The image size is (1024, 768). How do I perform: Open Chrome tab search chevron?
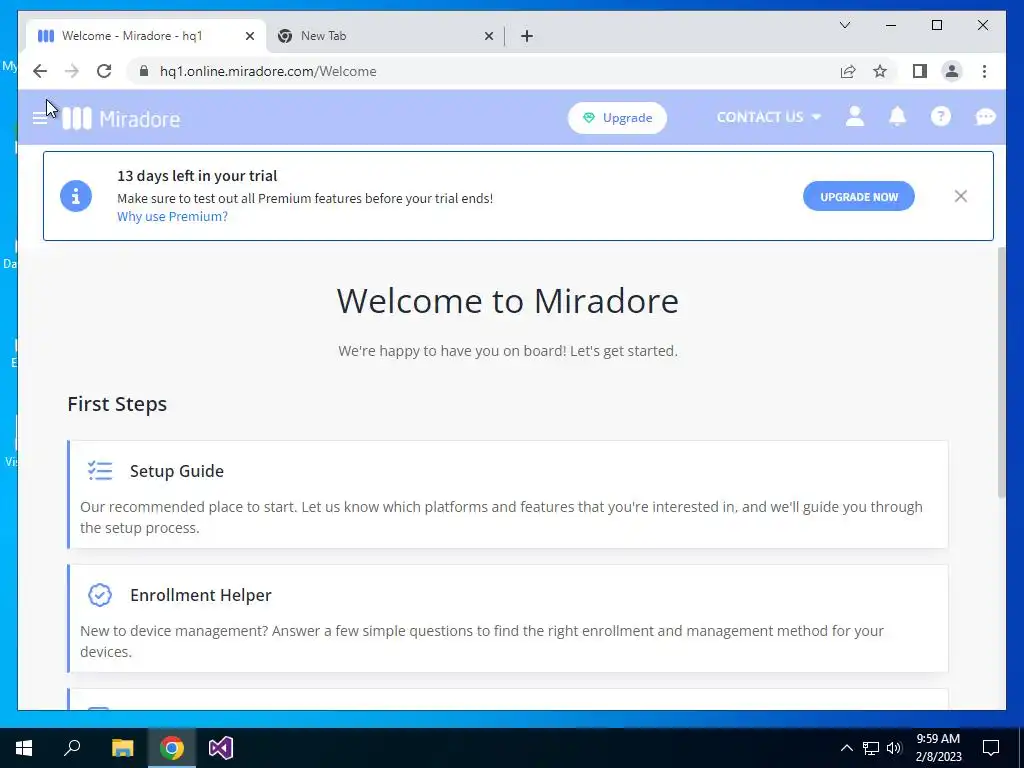tap(845, 25)
